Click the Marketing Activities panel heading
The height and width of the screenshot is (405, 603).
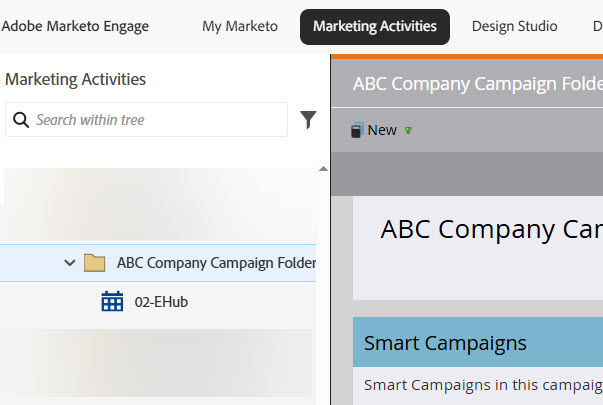[x=75, y=80]
